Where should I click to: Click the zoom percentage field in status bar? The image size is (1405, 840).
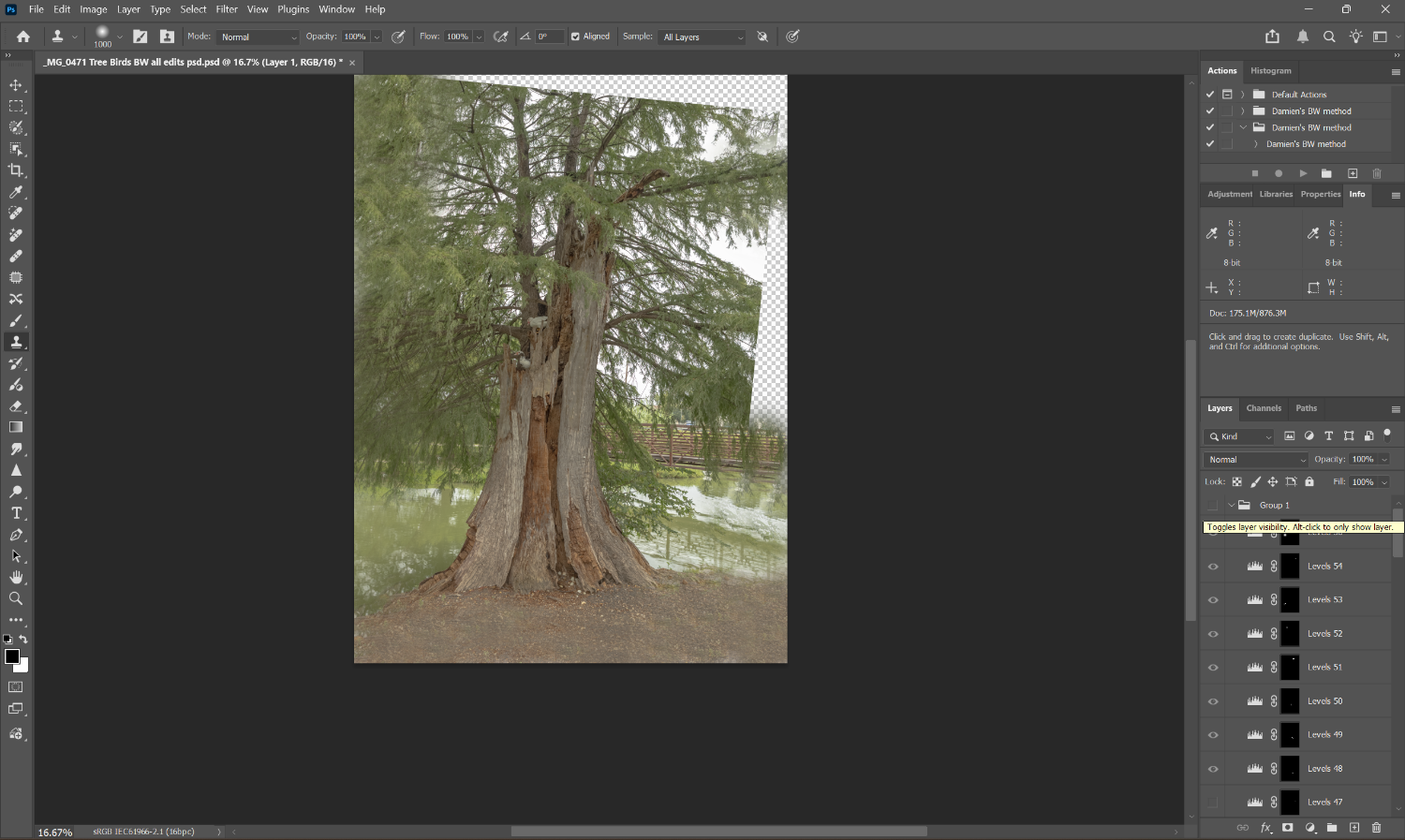coord(55,833)
